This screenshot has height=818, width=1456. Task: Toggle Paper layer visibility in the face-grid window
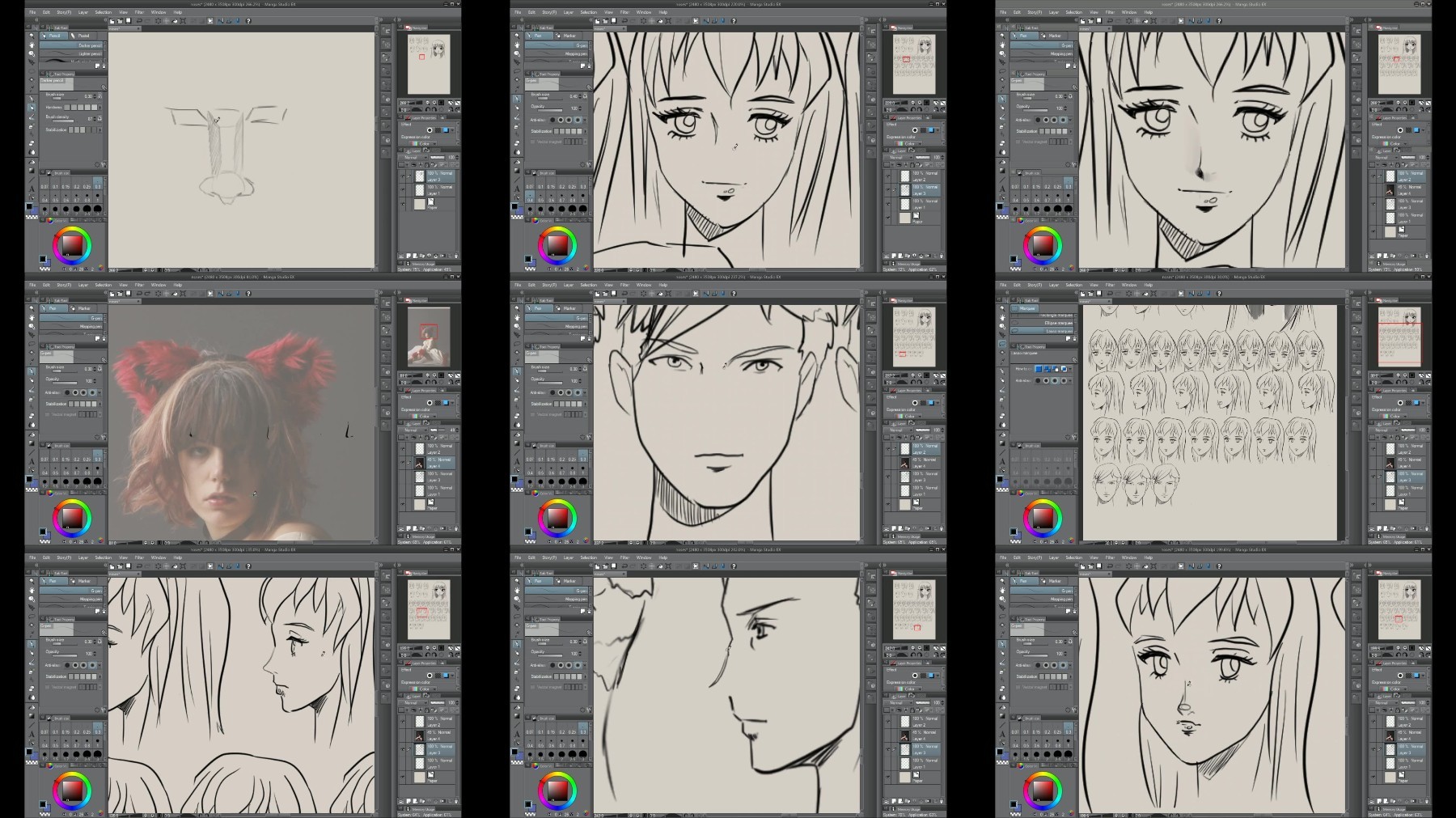click(1373, 504)
